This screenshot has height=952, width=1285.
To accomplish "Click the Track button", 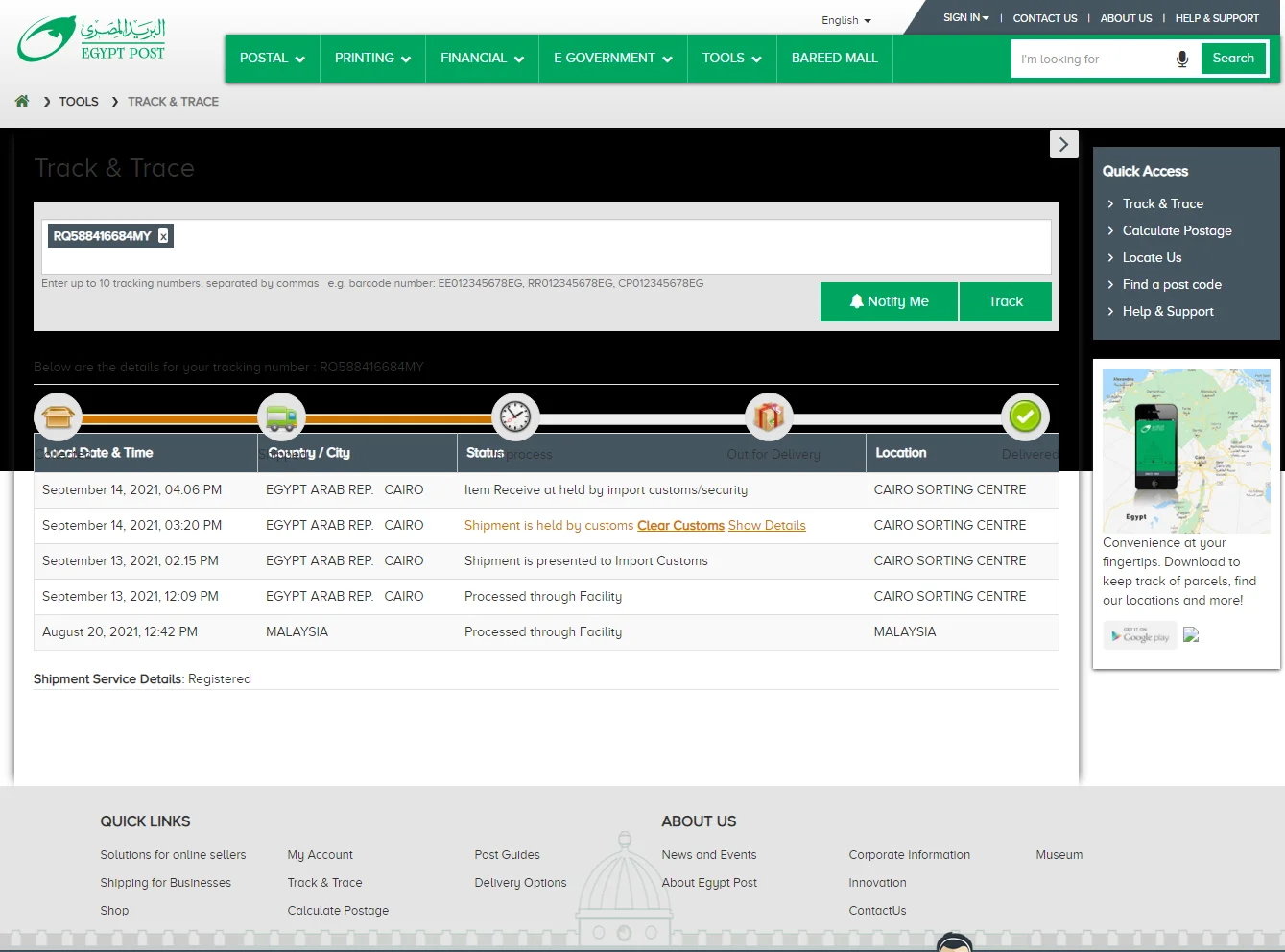I will 1006,301.
